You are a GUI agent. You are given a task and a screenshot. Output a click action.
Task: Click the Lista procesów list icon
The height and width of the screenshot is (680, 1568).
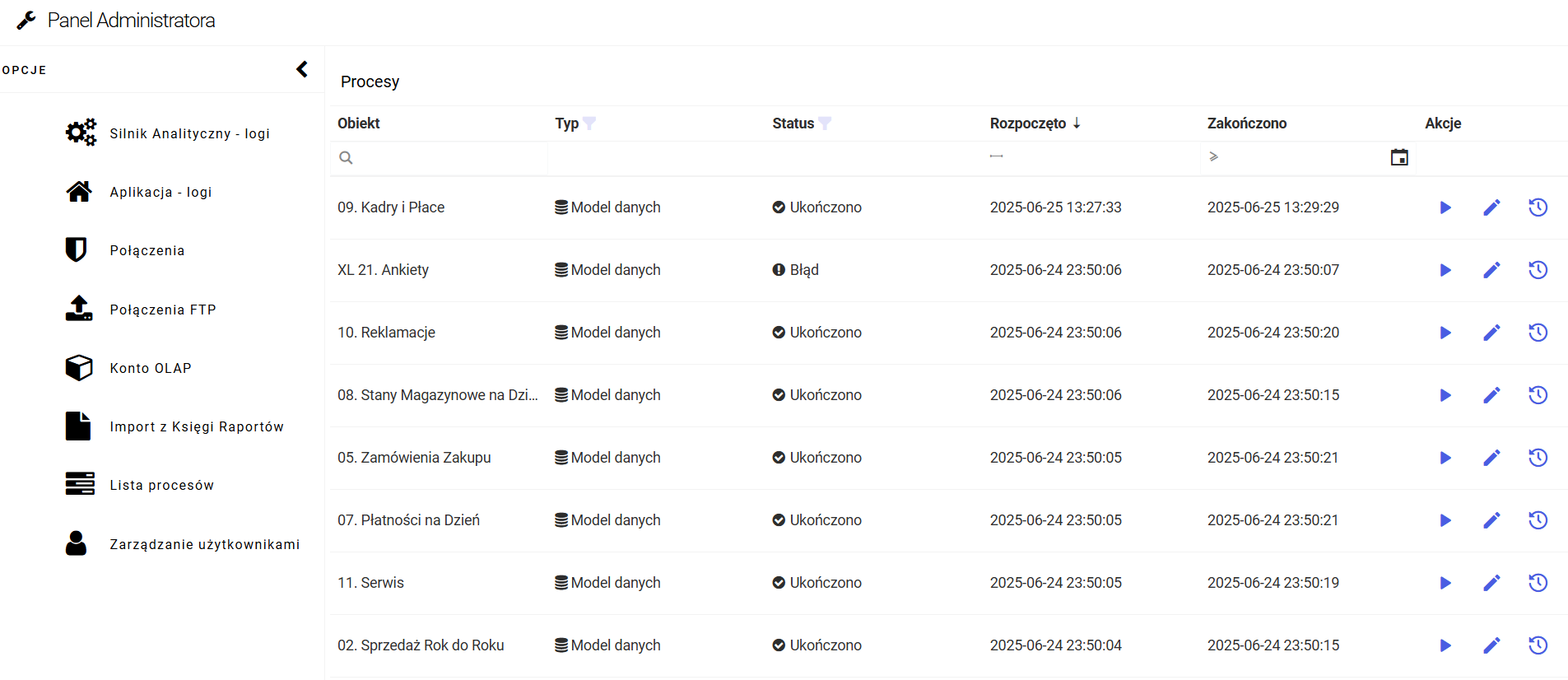click(80, 484)
